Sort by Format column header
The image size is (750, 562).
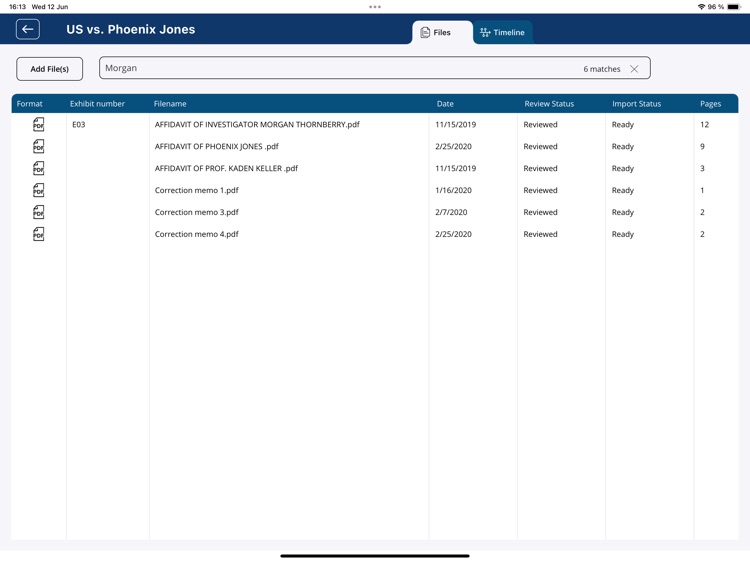pyautogui.click(x=30, y=104)
